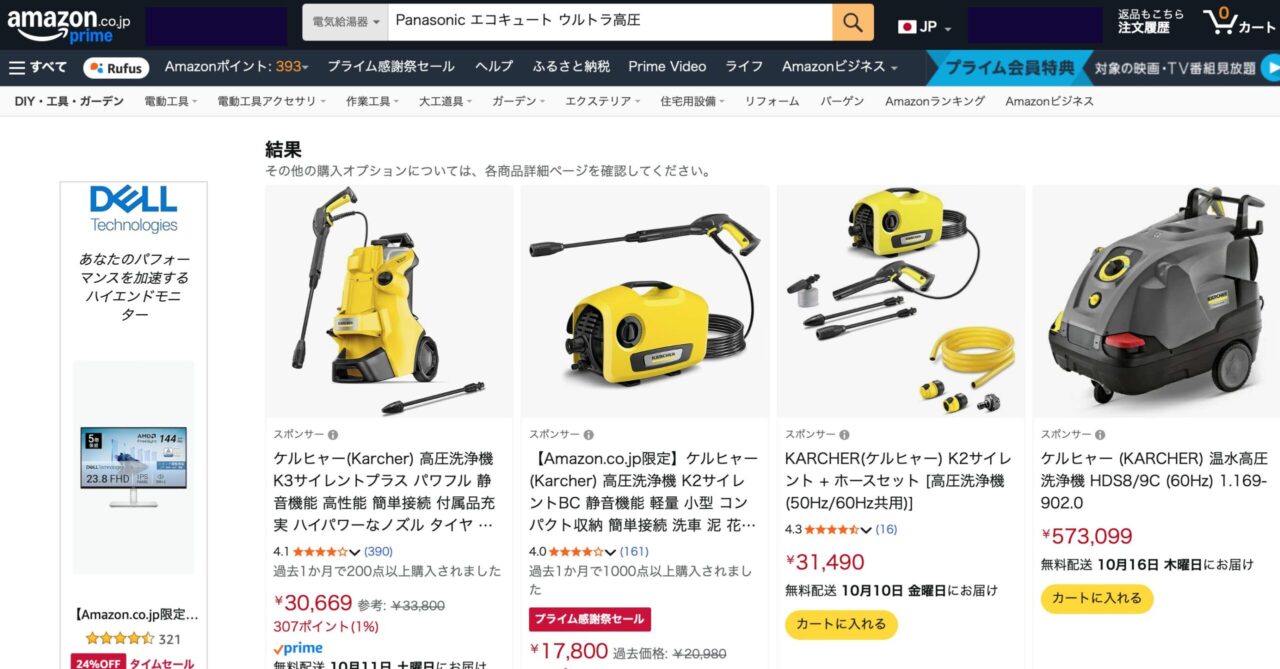The image size is (1280, 669).
Task: Add the 31,490 yen K2サイレント to cart
Action: [842, 624]
